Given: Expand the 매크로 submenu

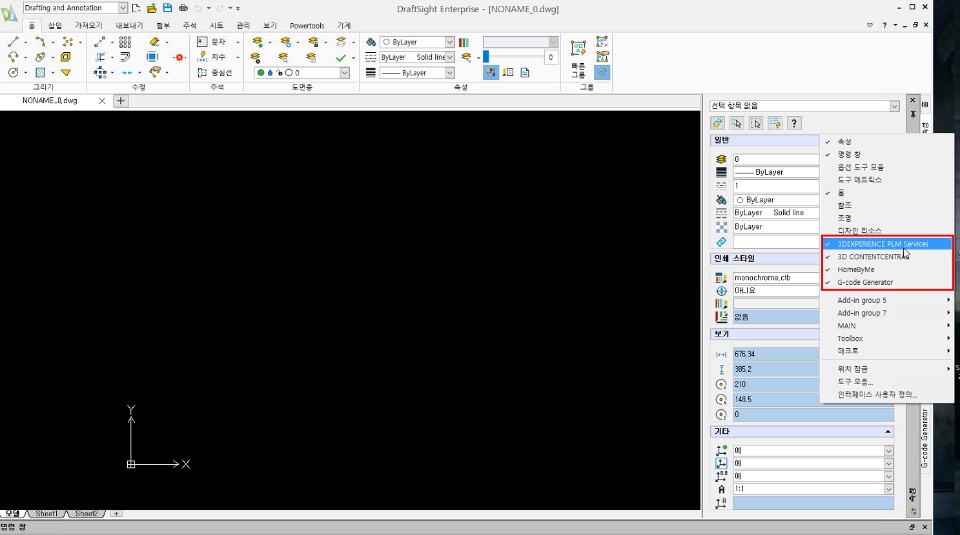Looking at the screenshot, I should click(x=887, y=351).
